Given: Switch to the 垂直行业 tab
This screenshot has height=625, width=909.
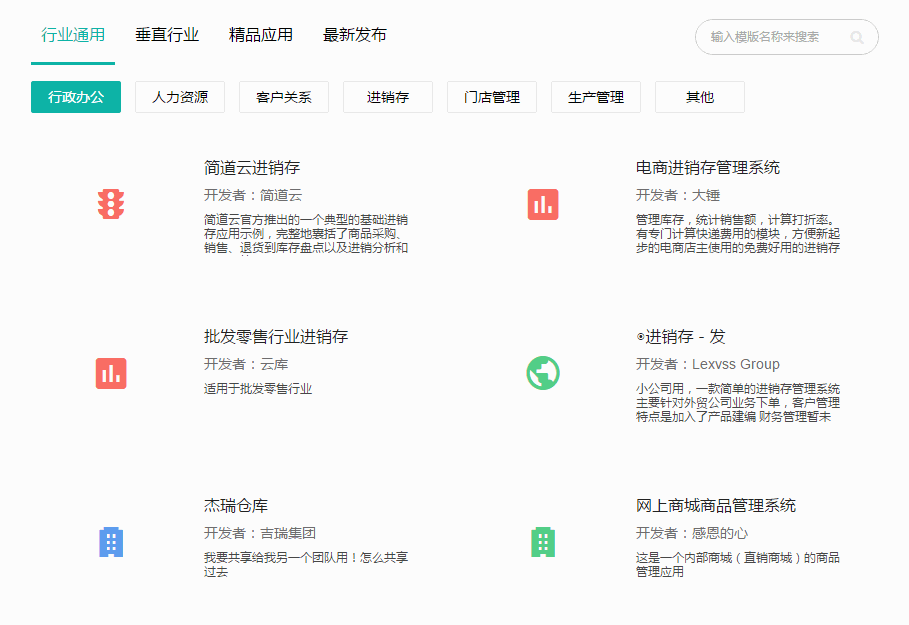Looking at the screenshot, I should [167, 35].
